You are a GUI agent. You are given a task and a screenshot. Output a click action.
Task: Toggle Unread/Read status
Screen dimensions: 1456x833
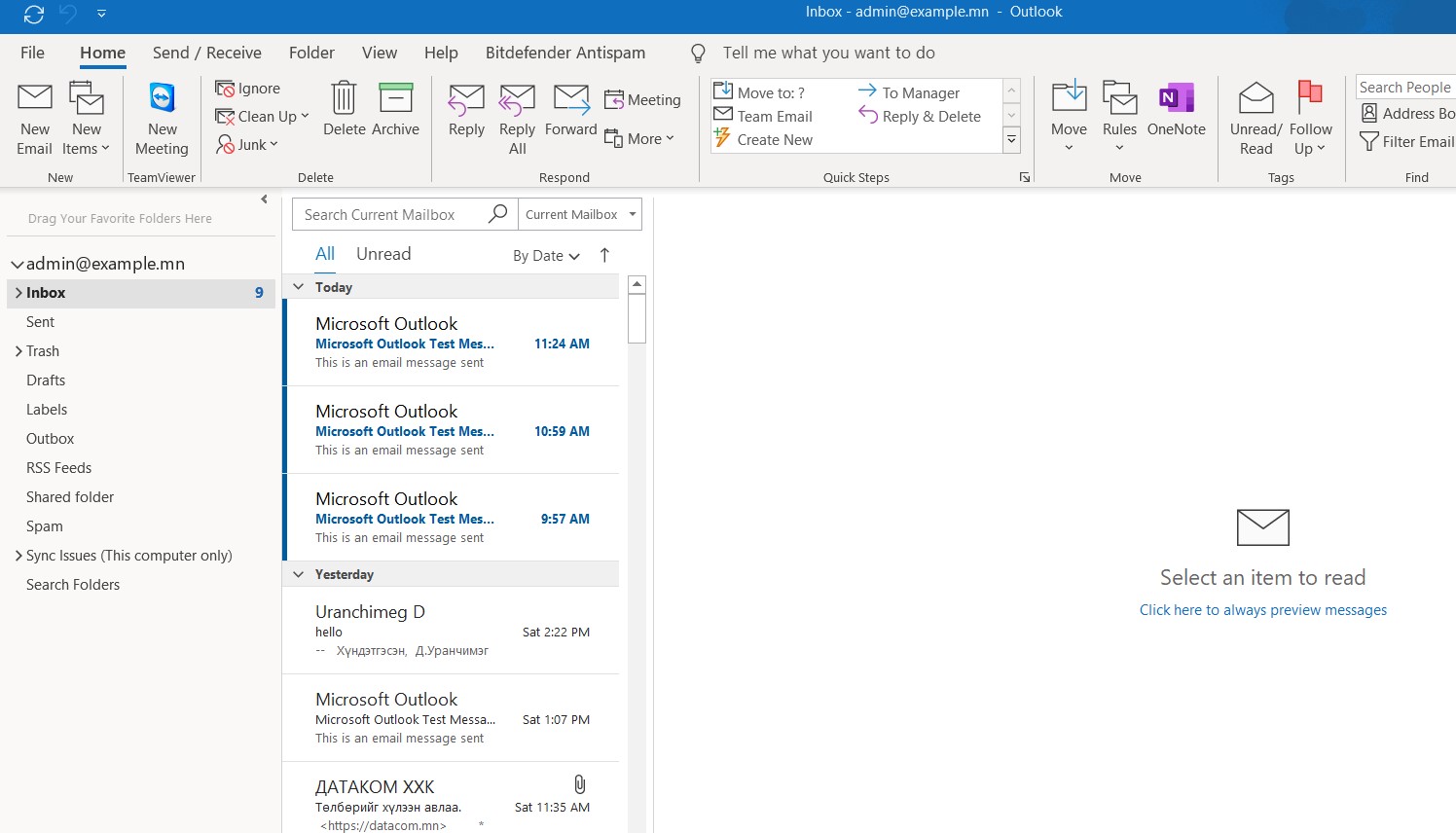[1256, 119]
